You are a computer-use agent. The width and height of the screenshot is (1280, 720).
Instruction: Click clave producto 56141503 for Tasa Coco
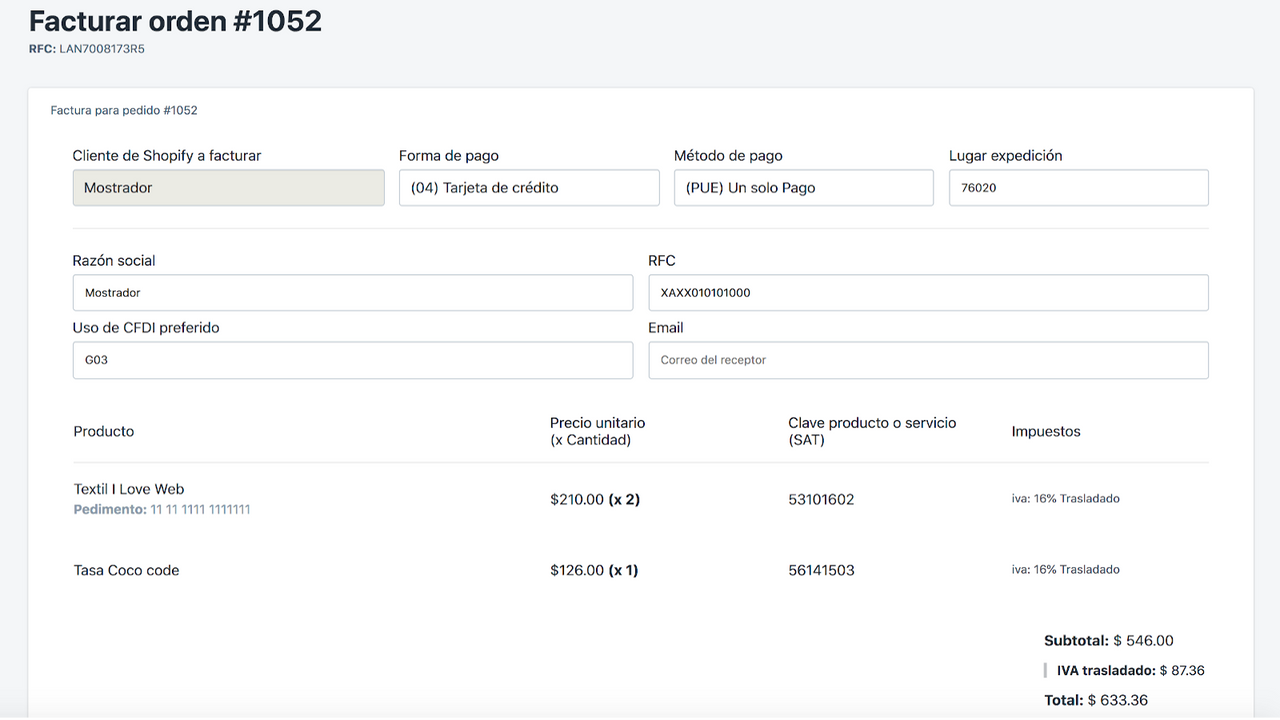point(820,570)
